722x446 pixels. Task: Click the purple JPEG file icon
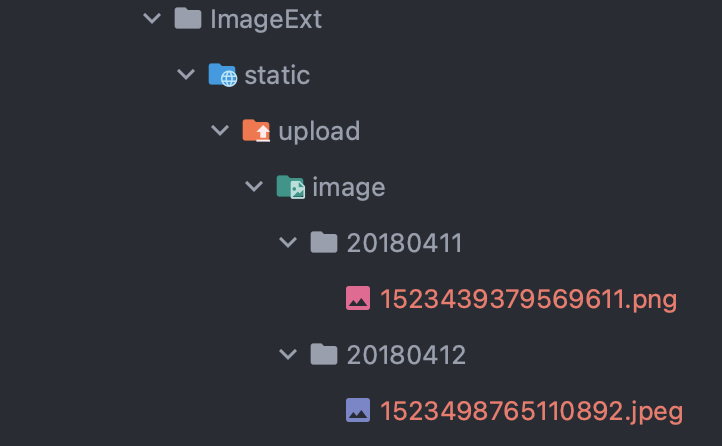click(358, 410)
